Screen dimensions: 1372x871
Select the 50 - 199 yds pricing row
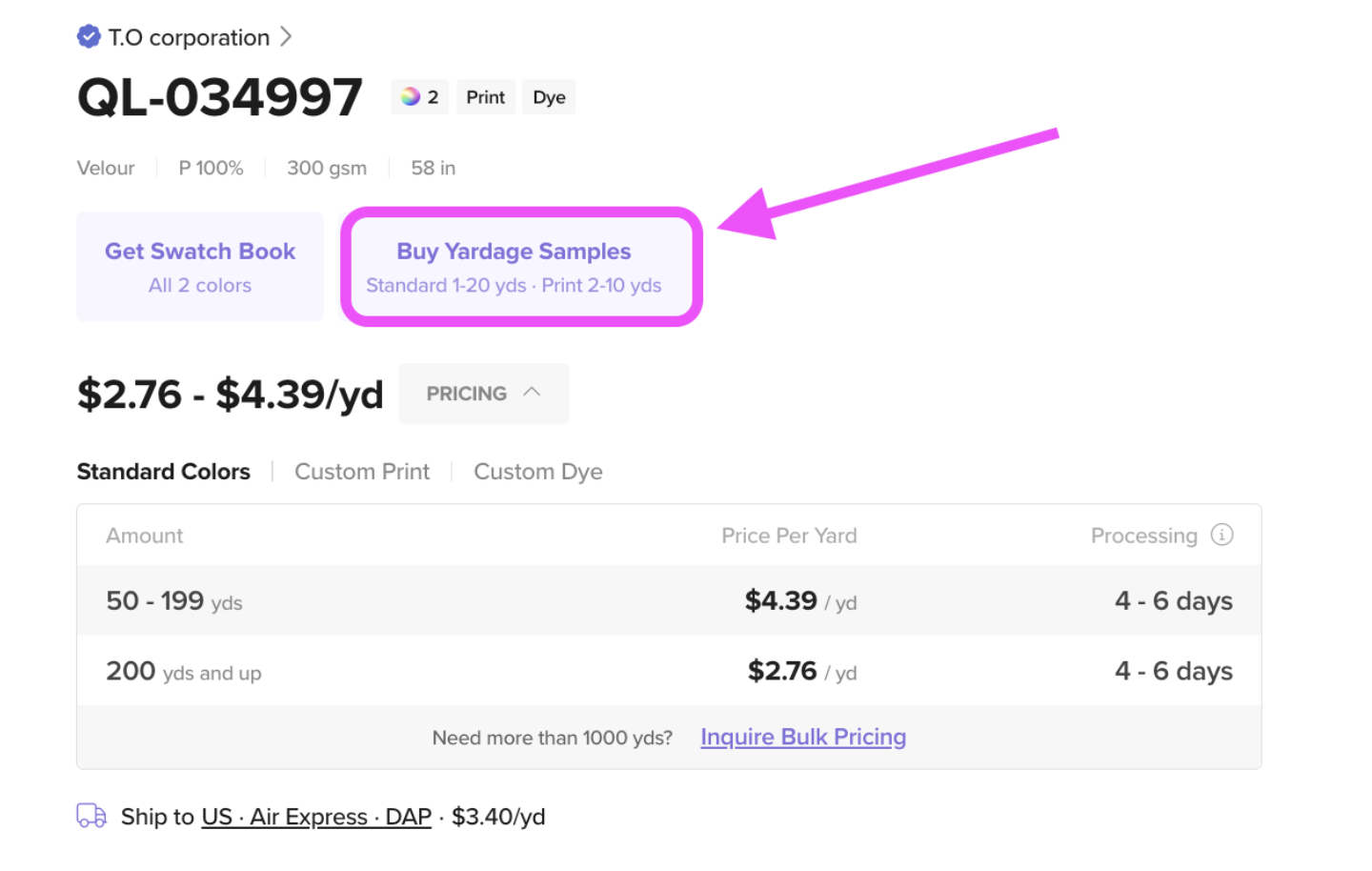point(669,600)
